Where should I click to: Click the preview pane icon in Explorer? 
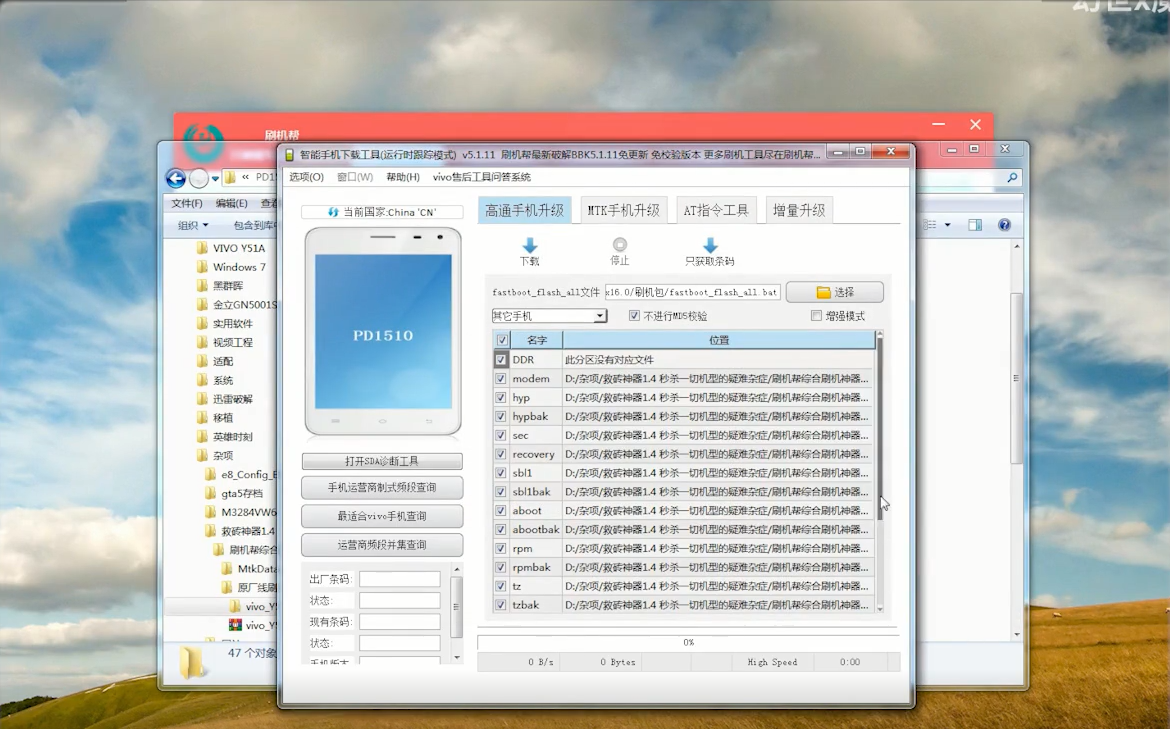click(975, 225)
